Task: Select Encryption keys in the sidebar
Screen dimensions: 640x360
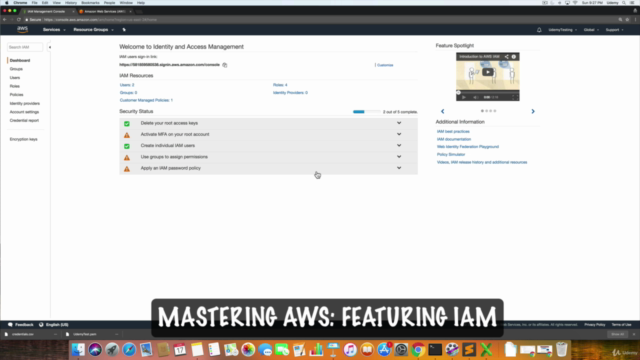Action: click(x=23, y=139)
